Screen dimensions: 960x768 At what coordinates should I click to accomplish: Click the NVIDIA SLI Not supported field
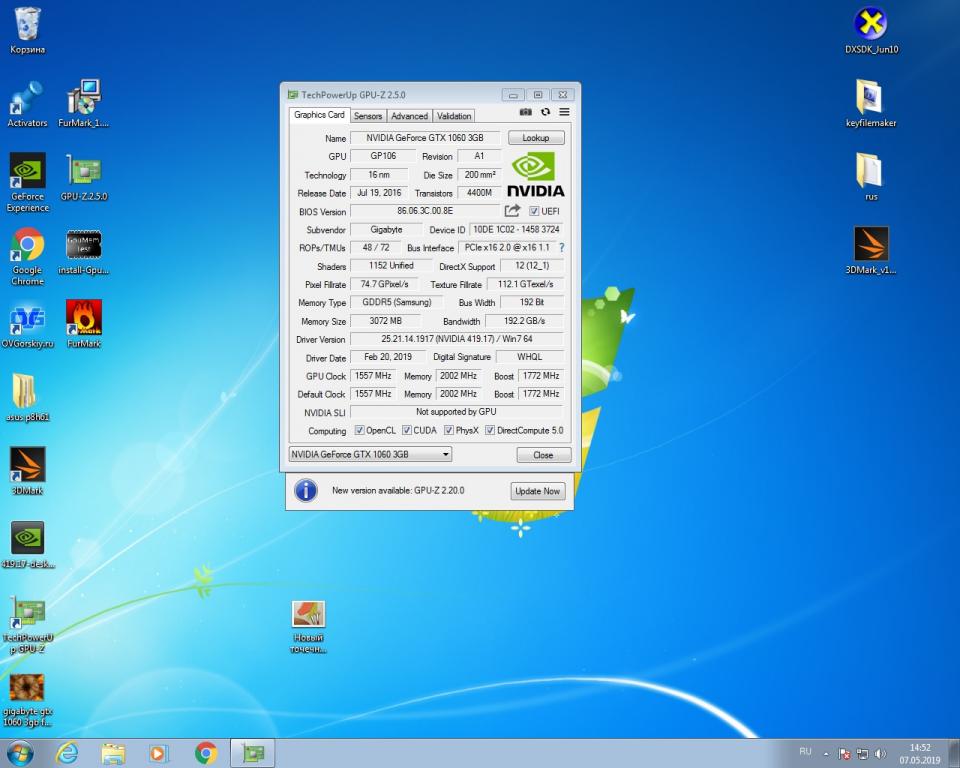point(457,412)
